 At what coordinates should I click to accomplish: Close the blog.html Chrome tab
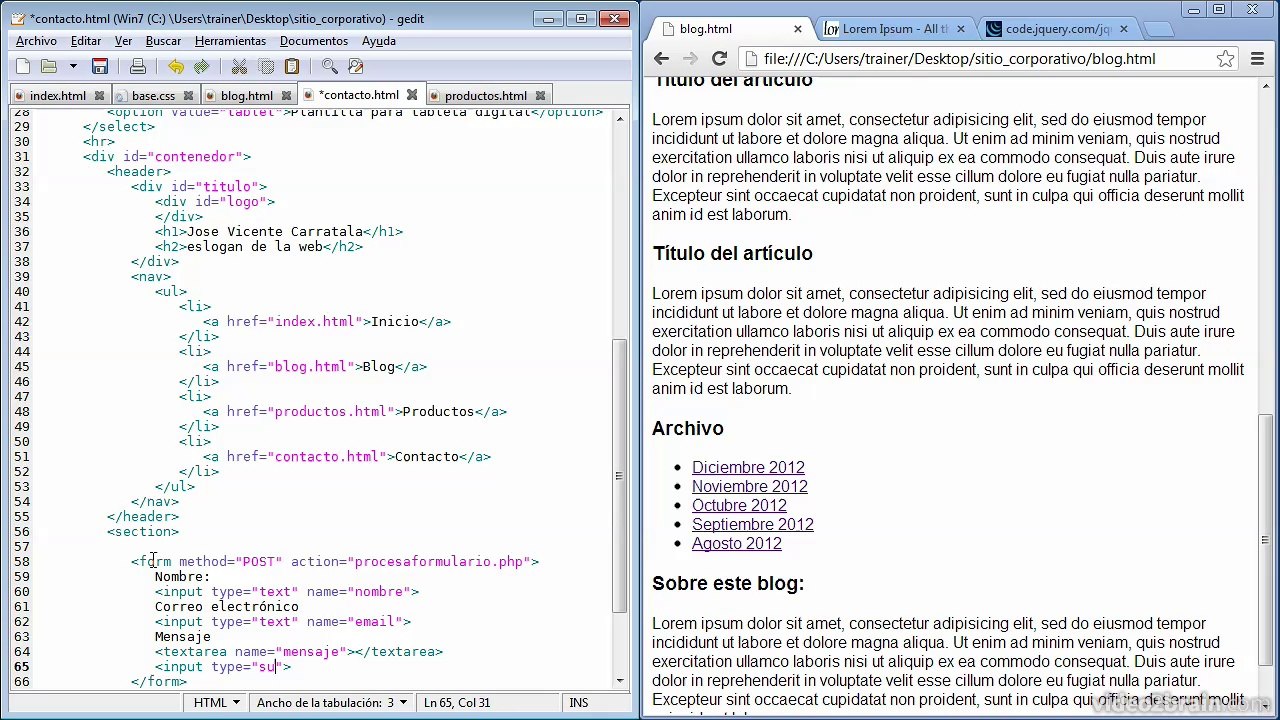tap(797, 29)
